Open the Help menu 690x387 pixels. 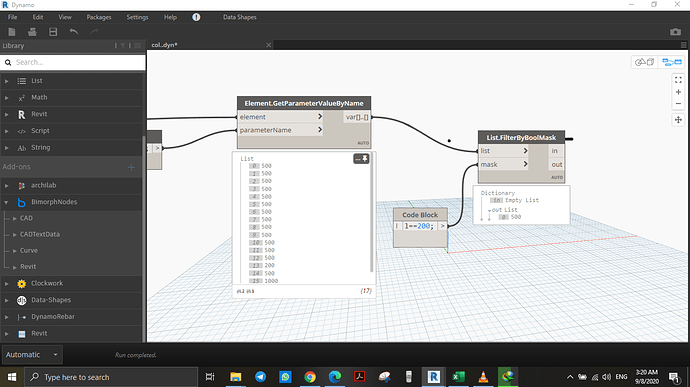(x=170, y=17)
